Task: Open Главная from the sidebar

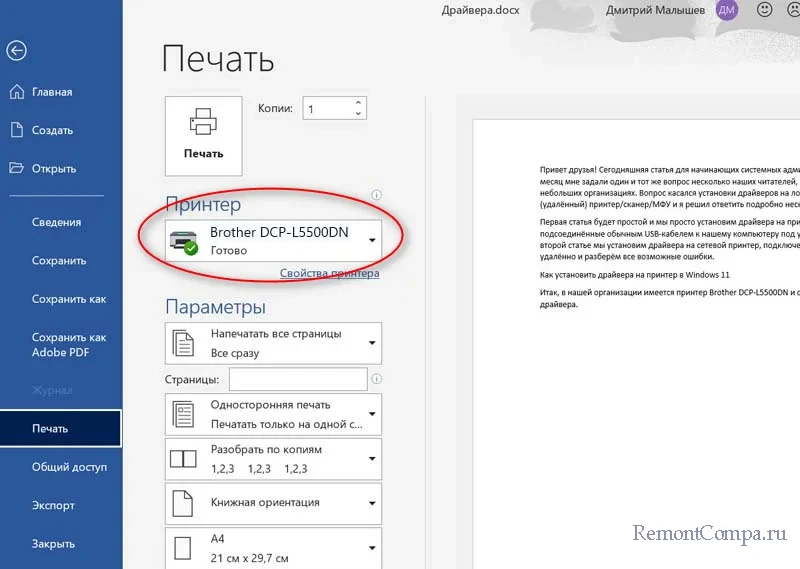Action: coord(52,92)
